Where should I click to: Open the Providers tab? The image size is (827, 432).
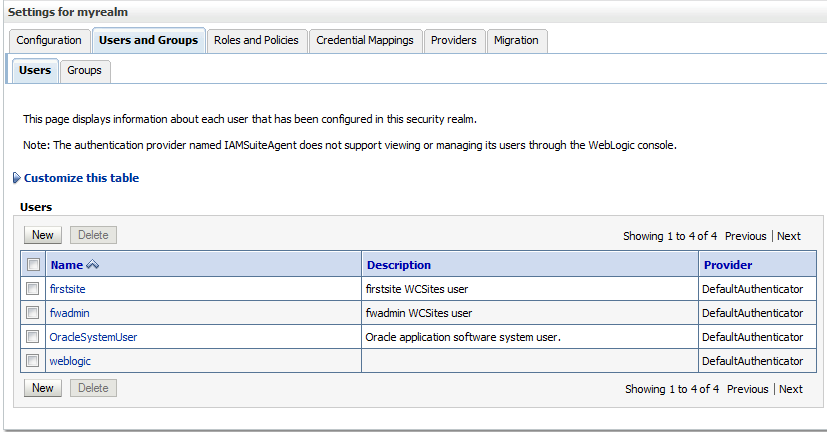[x=454, y=41]
